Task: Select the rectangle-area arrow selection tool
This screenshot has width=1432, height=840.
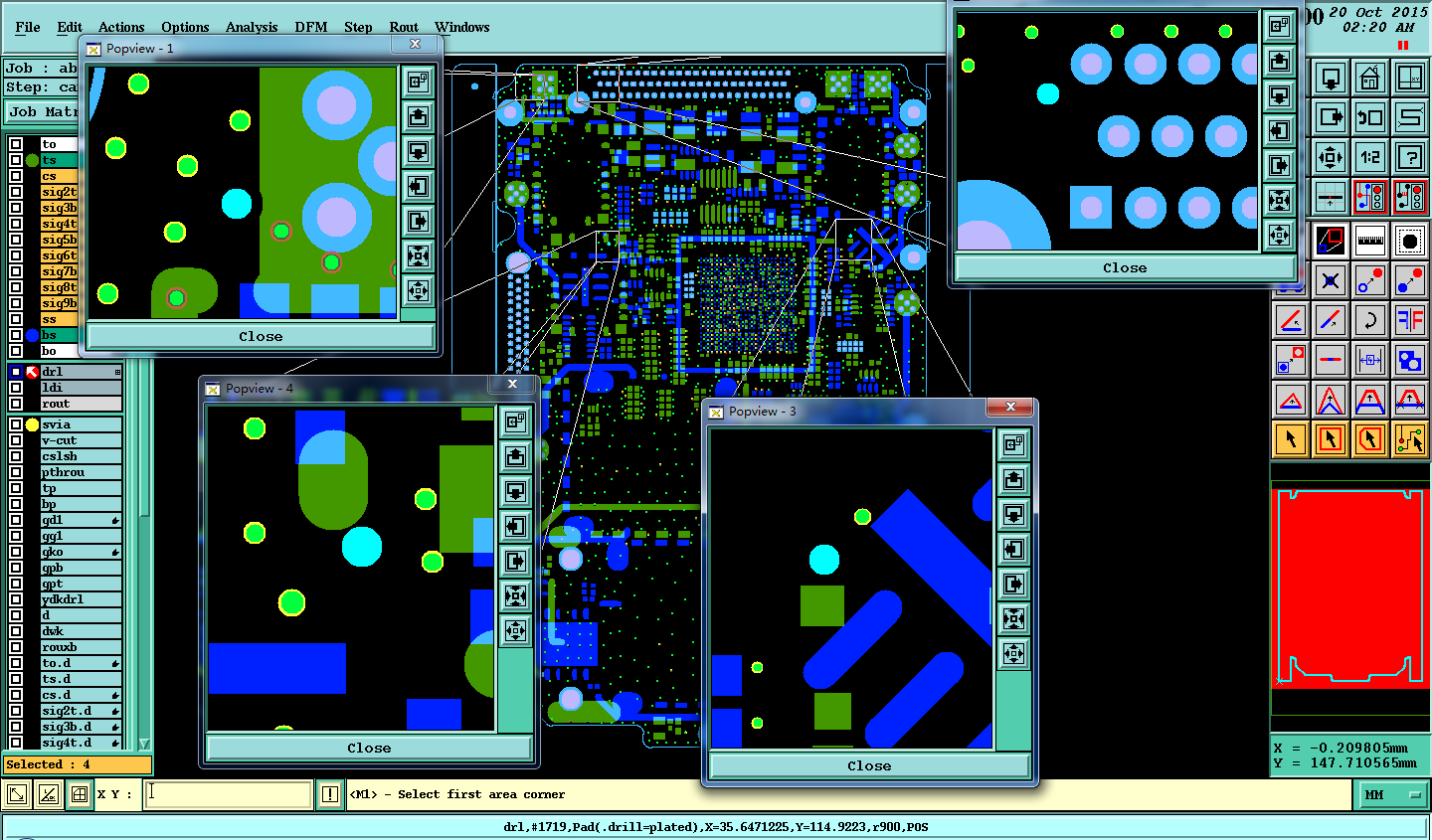Action: click(1331, 438)
